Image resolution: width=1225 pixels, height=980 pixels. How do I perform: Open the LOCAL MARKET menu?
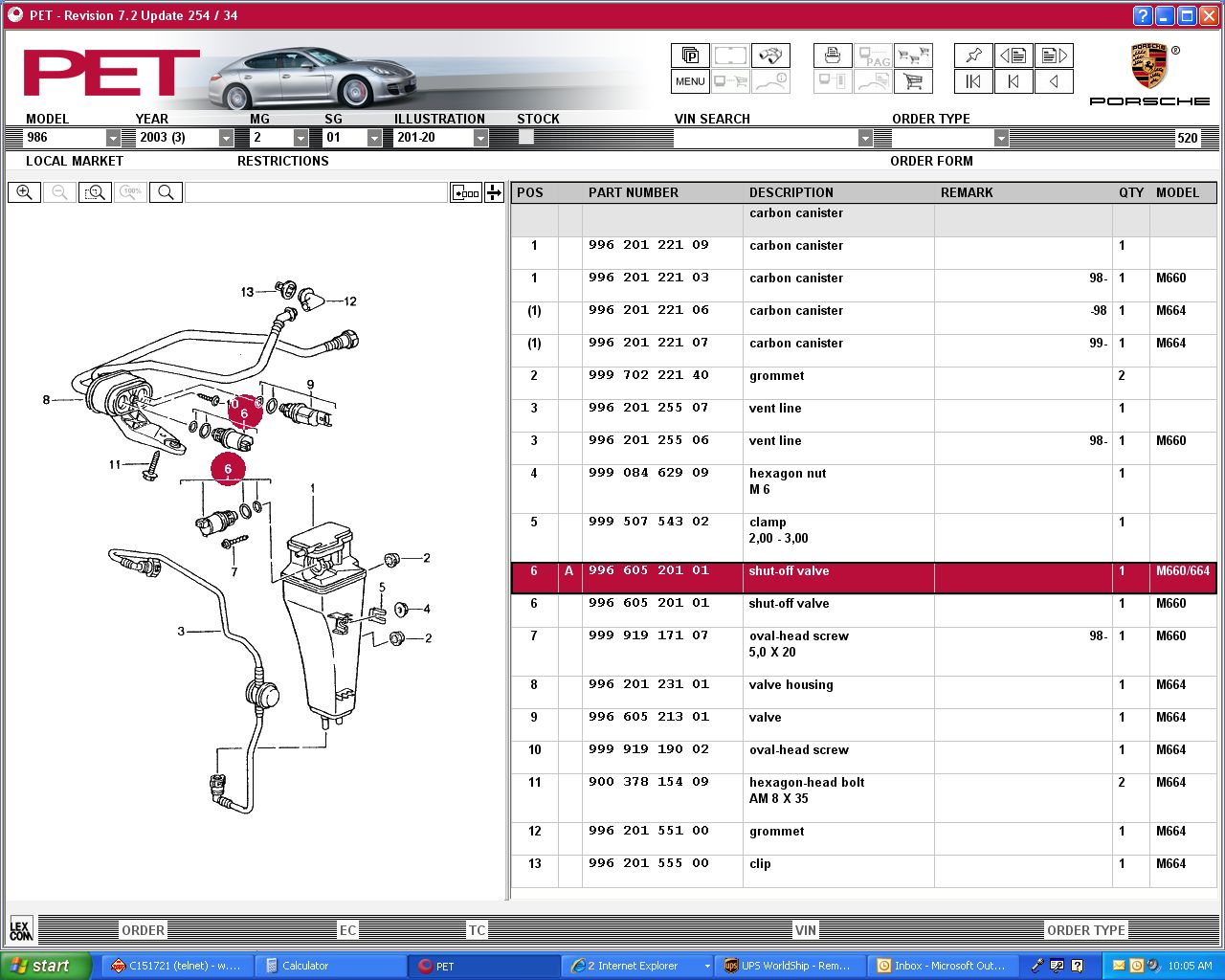click(75, 161)
